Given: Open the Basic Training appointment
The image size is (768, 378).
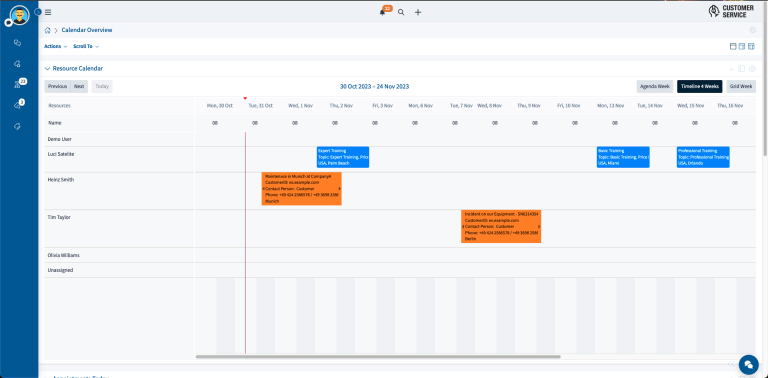Looking at the screenshot, I should tap(623, 157).
